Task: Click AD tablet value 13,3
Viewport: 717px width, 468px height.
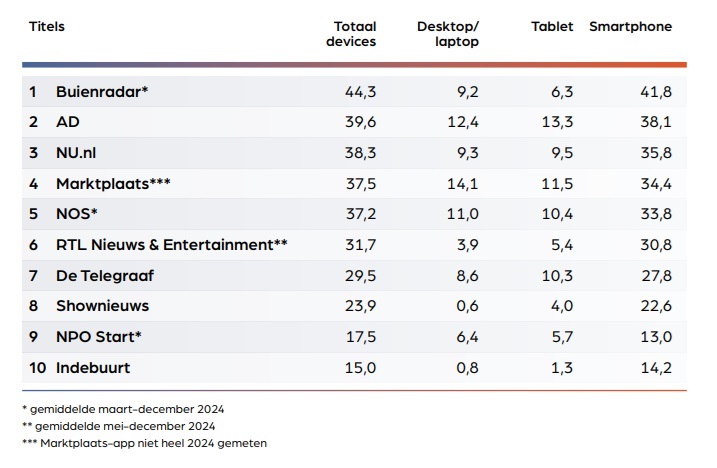Action: click(557, 122)
